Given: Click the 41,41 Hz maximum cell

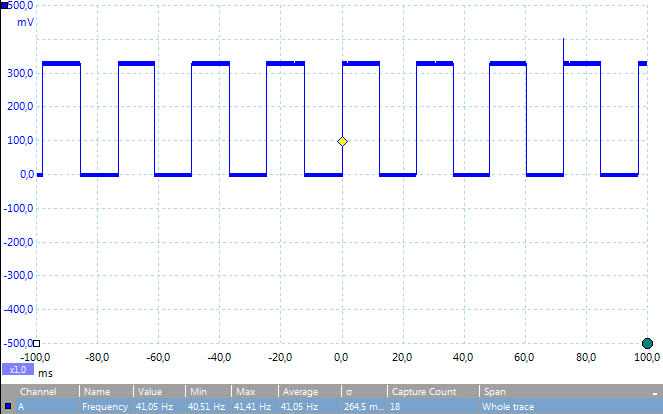Looking at the screenshot, I should coord(252,406).
